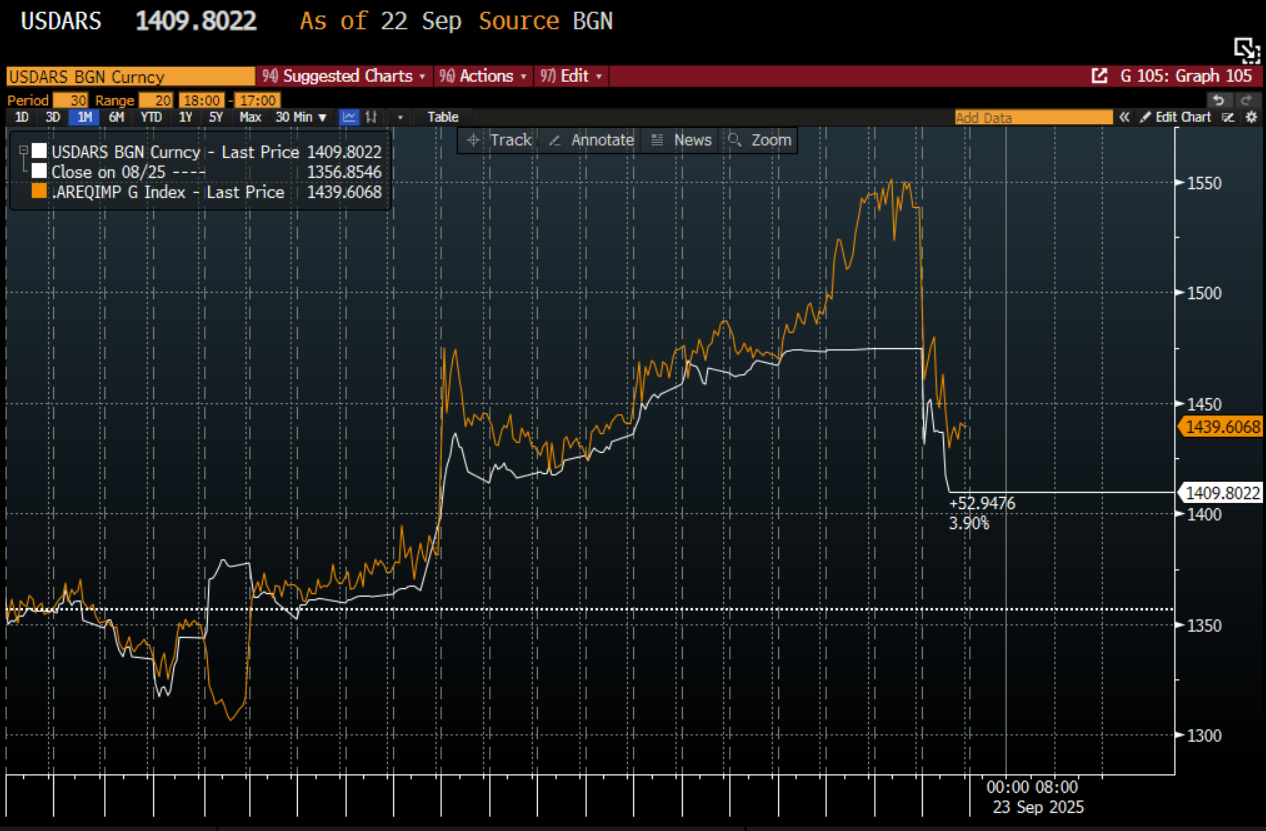Activate the Track crosshair tool
1266x831 pixels.
pos(497,140)
